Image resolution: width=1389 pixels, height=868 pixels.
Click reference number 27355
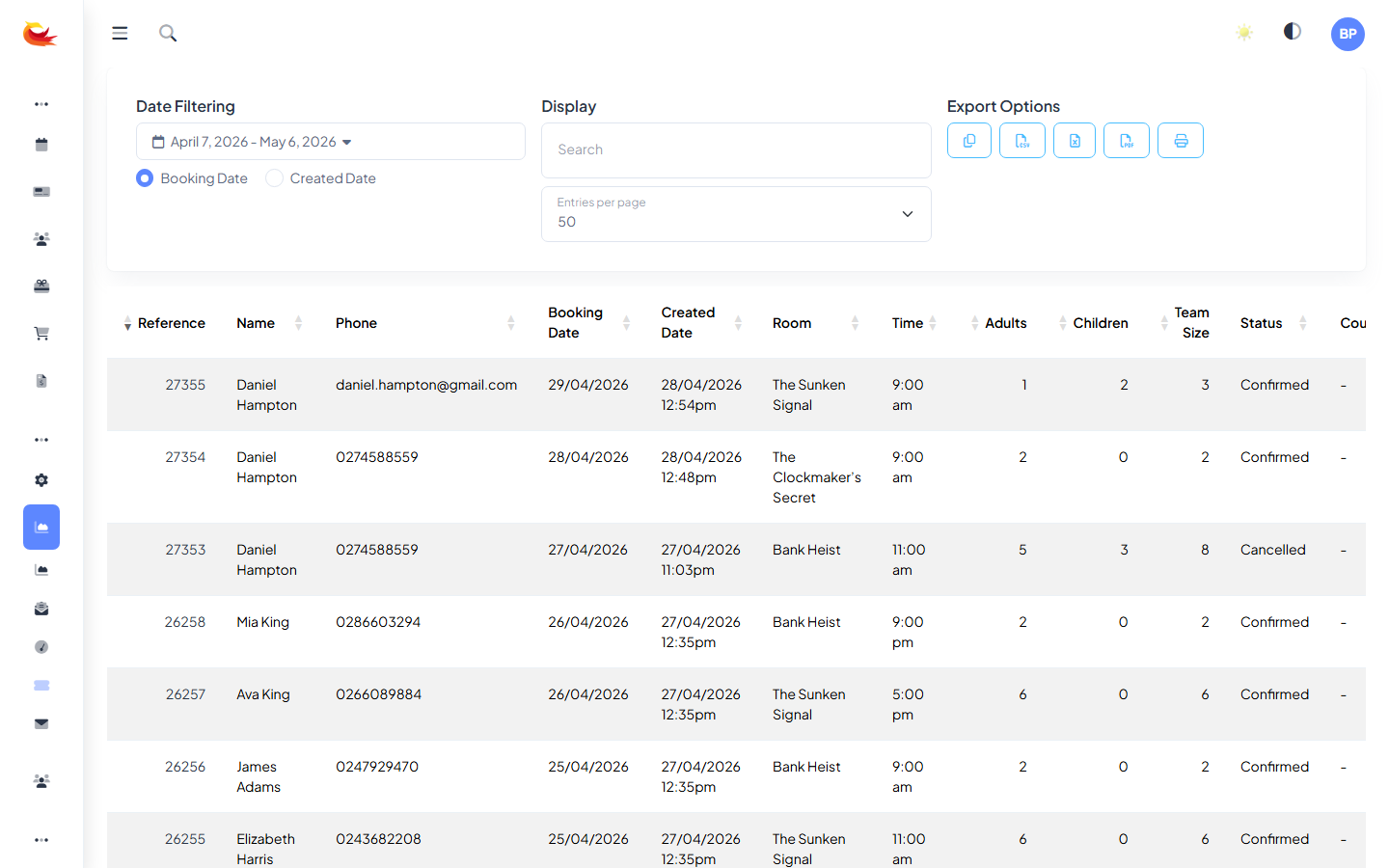(185, 385)
